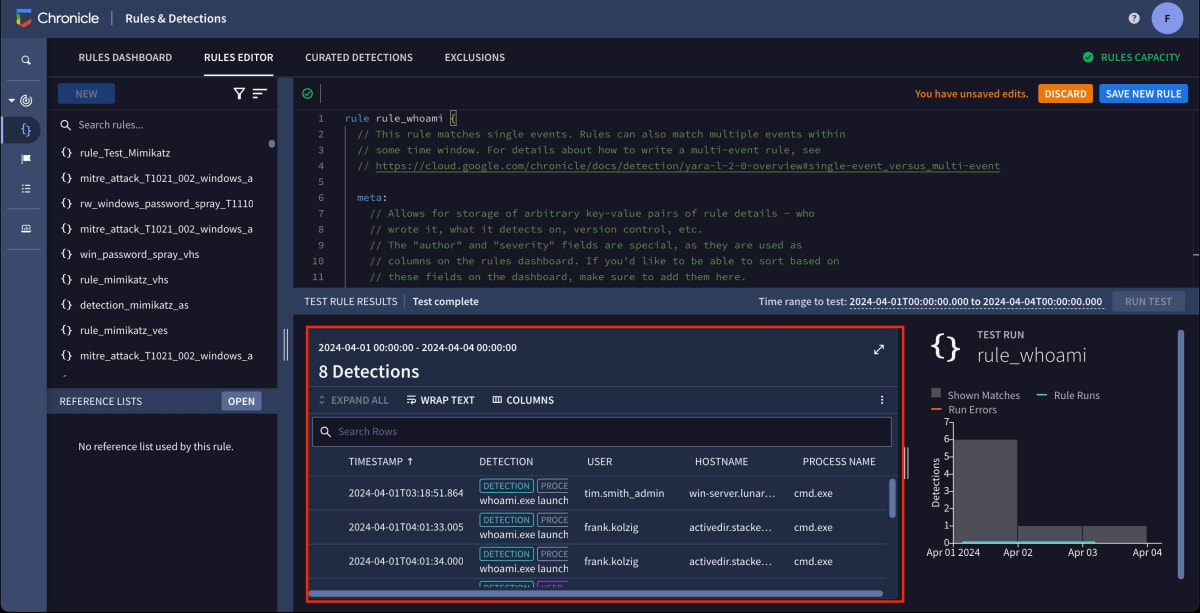Click the magnifier icon beside Search rules
The width and height of the screenshot is (1200, 613).
click(66, 125)
